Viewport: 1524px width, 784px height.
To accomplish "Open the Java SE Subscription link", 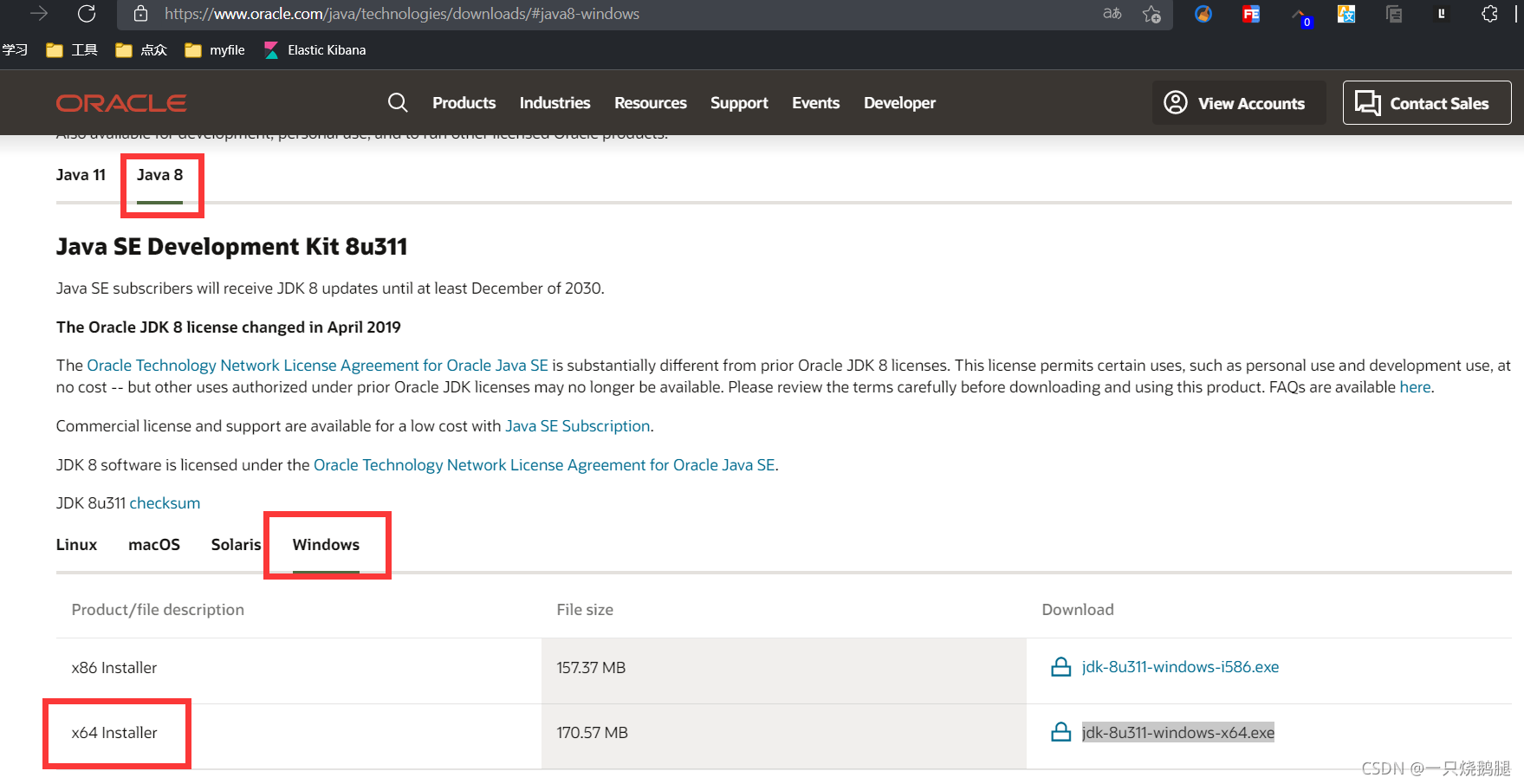I will [x=577, y=426].
